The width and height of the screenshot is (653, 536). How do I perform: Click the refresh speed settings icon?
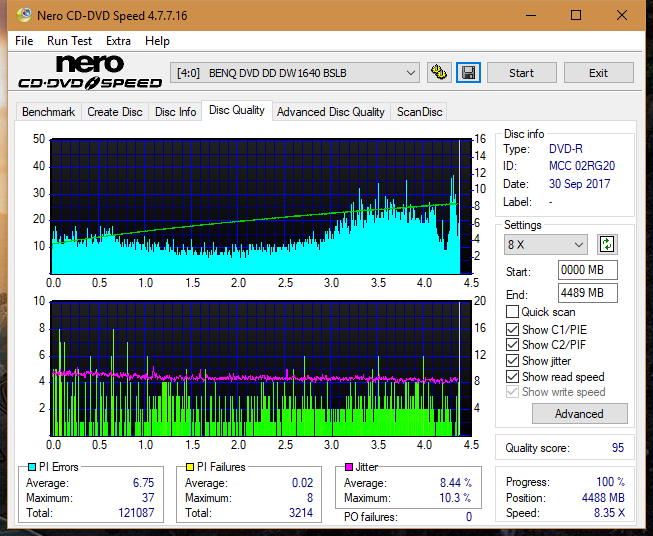pyautogui.click(x=607, y=244)
